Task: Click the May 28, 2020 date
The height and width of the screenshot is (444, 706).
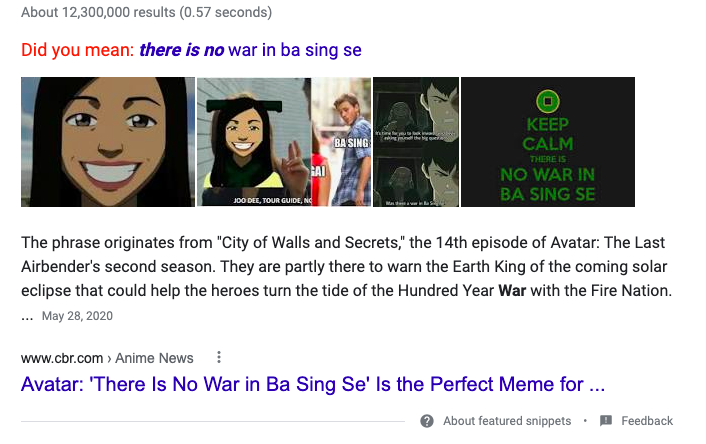Action: 78,315
